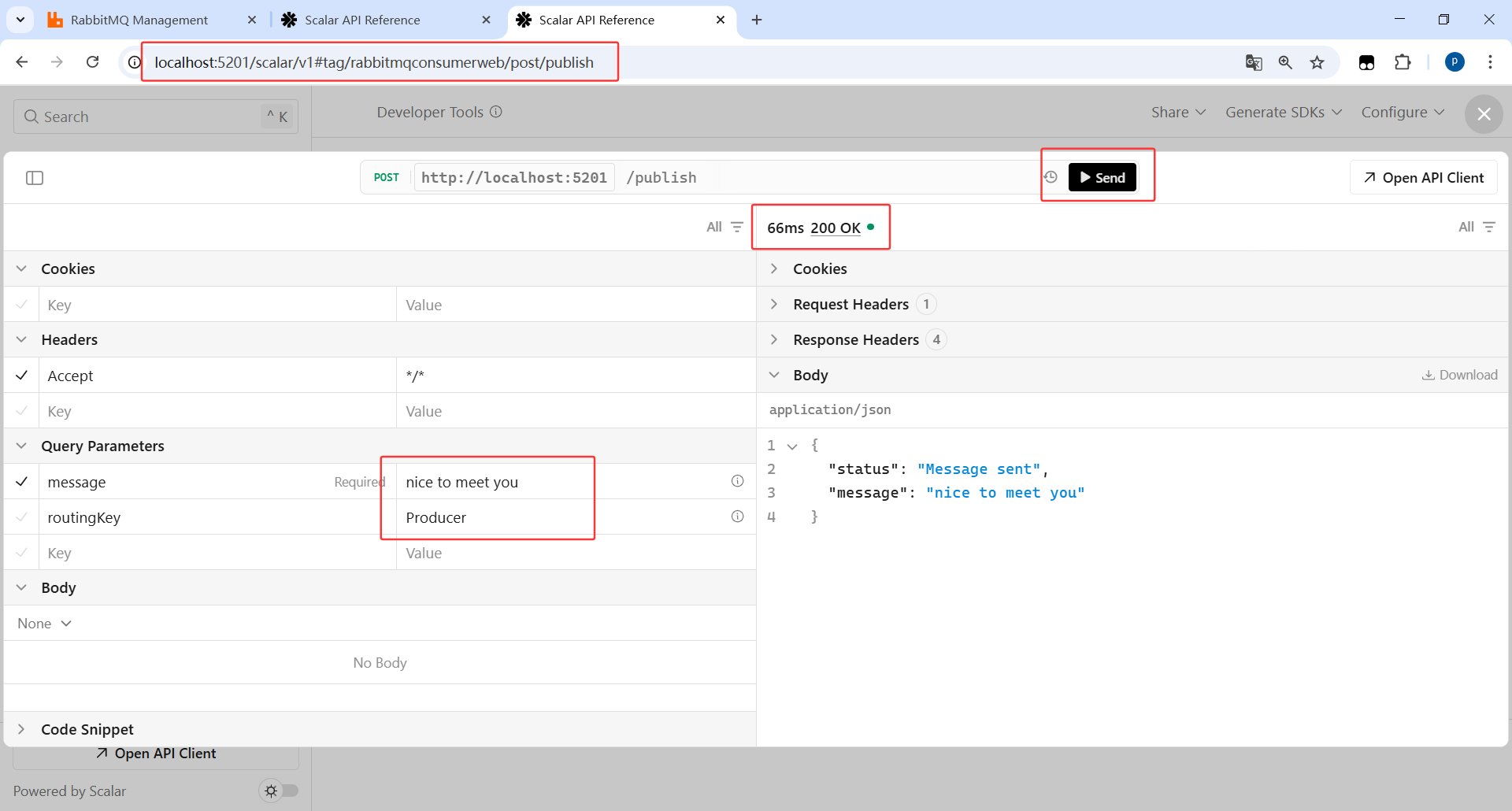Open the browser extensions puzzle icon
The image size is (1512, 811).
1403,62
